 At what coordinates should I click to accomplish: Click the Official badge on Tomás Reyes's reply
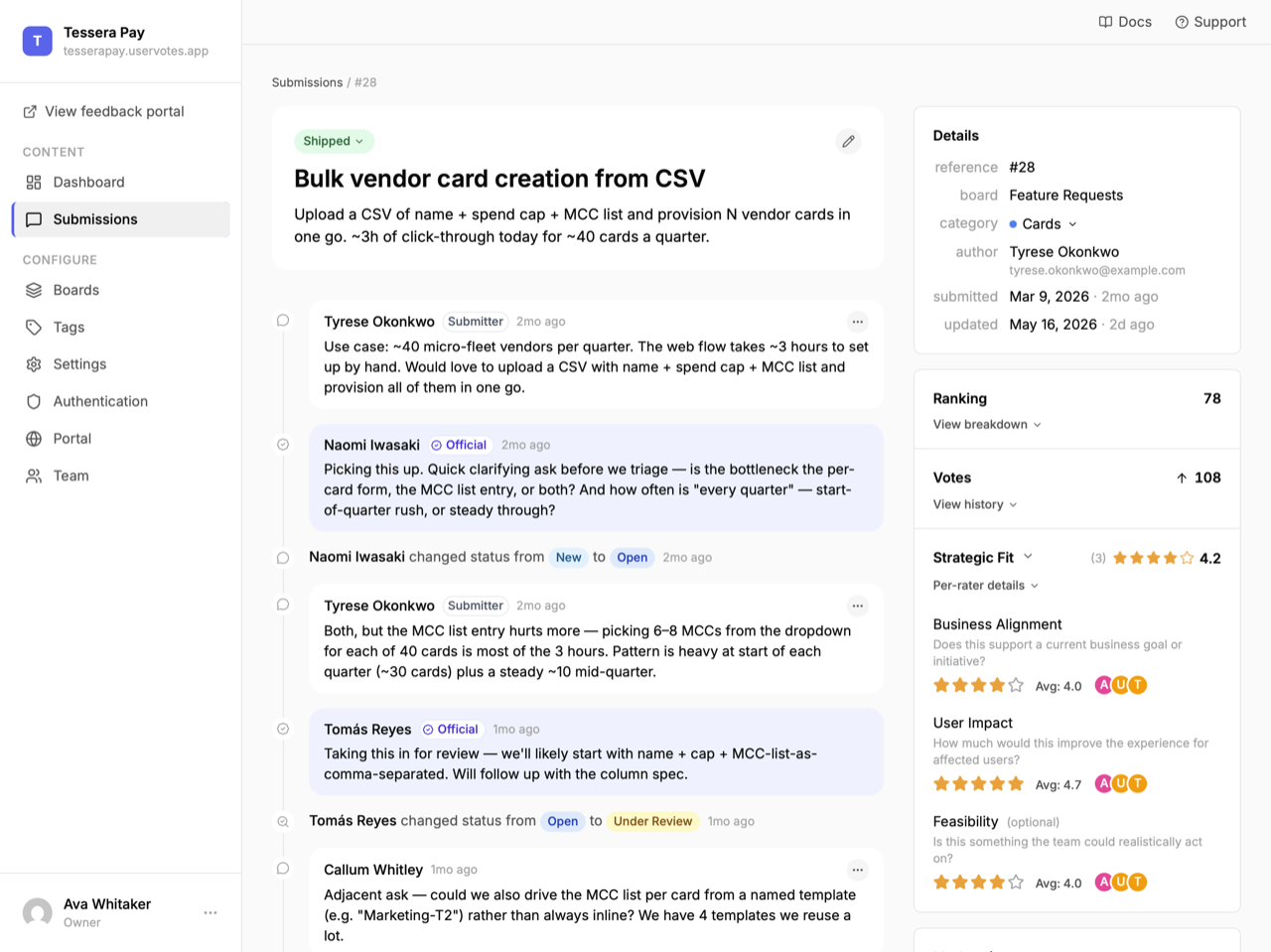click(x=451, y=730)
